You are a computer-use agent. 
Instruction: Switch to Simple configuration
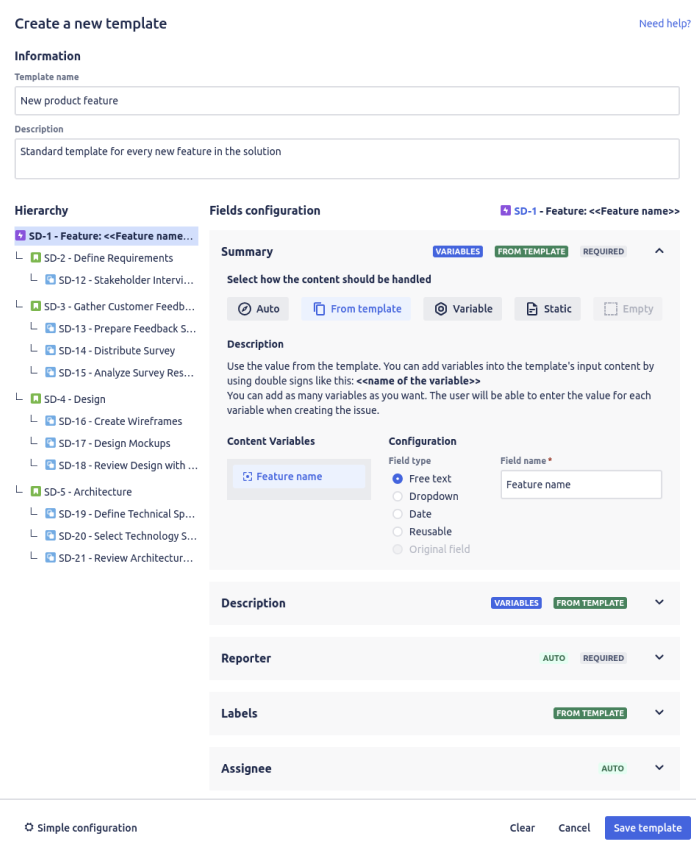(81, 828)
